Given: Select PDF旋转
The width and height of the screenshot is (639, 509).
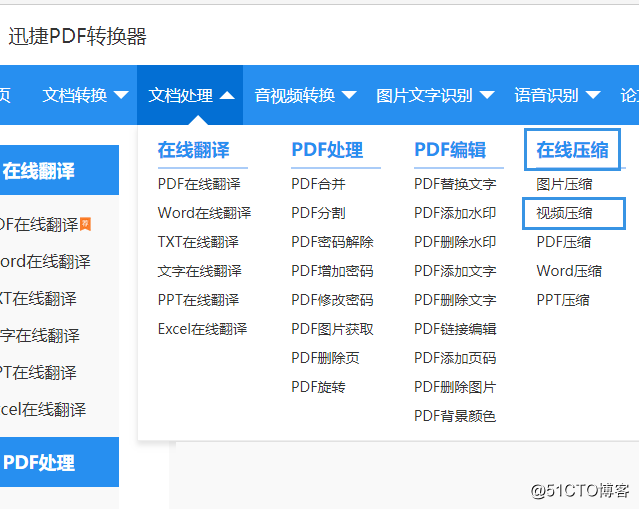Looking at the screenshot, I should click(318, 387).
